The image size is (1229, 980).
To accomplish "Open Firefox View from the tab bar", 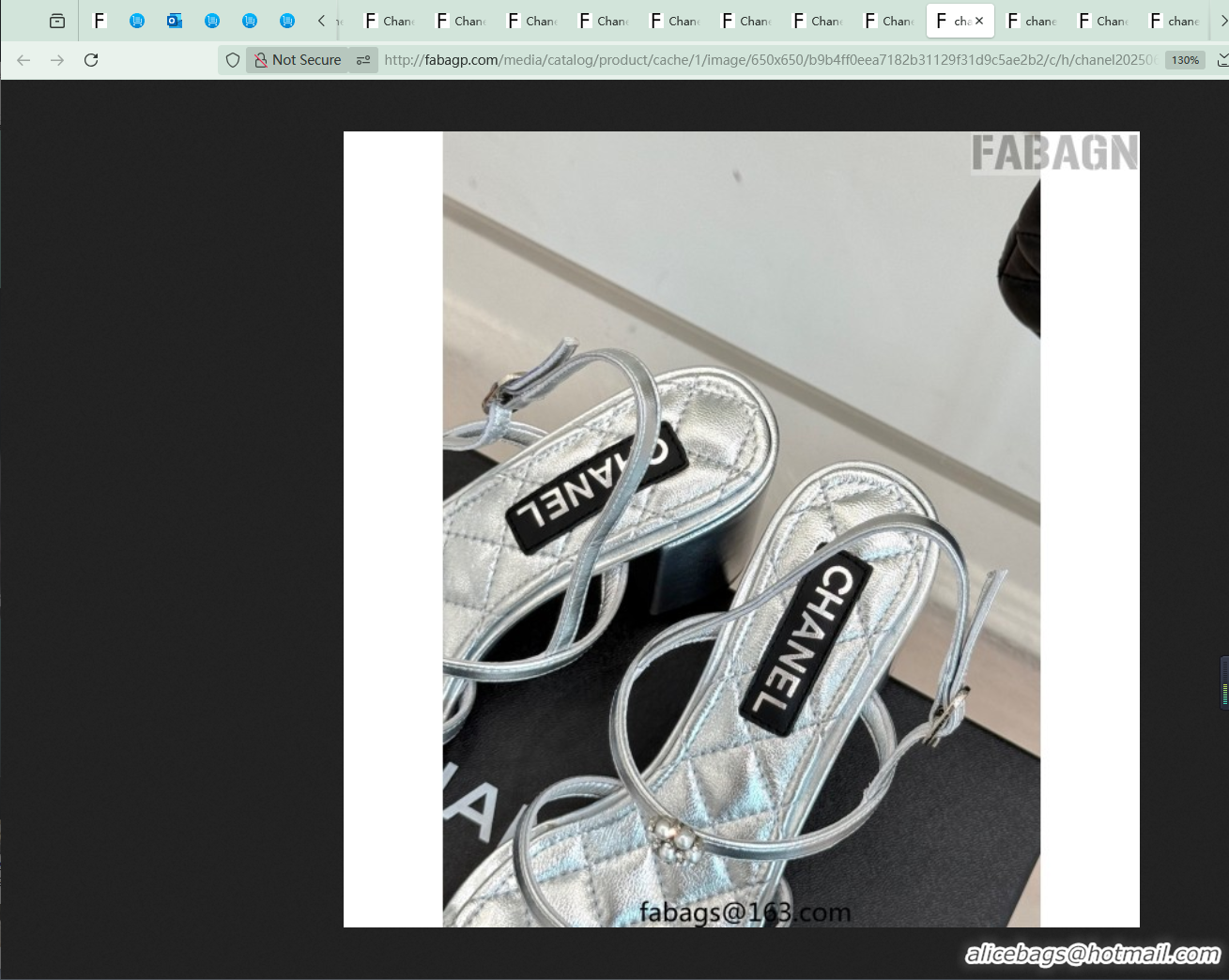I will tap(57, 21).
